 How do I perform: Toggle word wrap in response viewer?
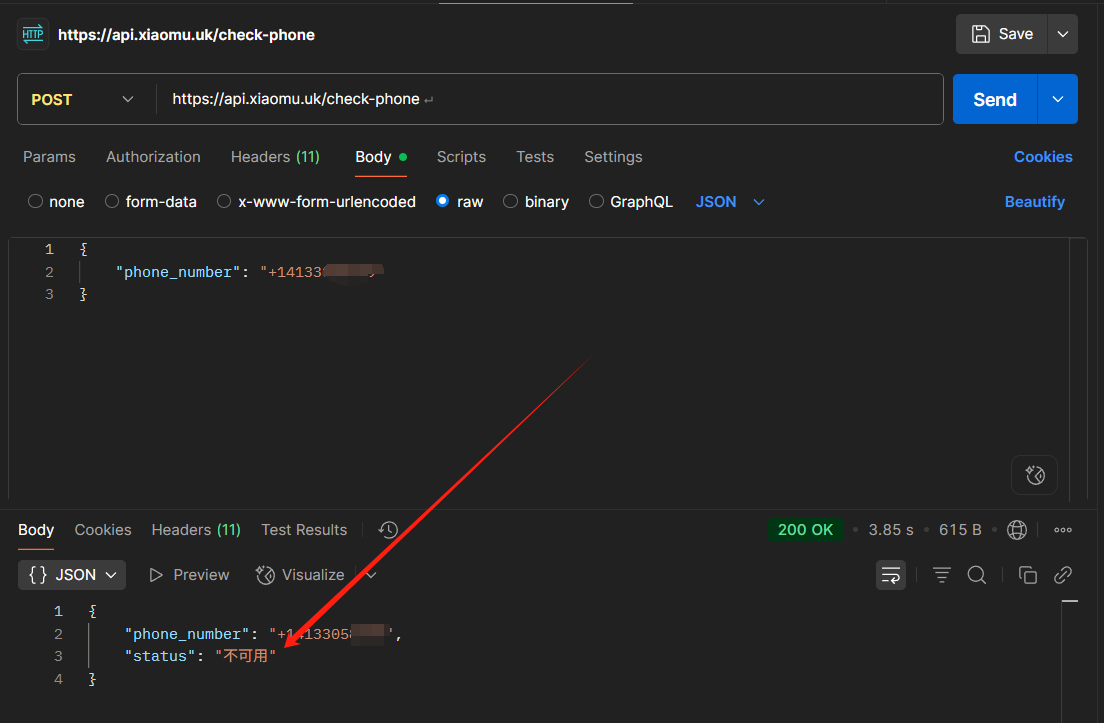891,575
